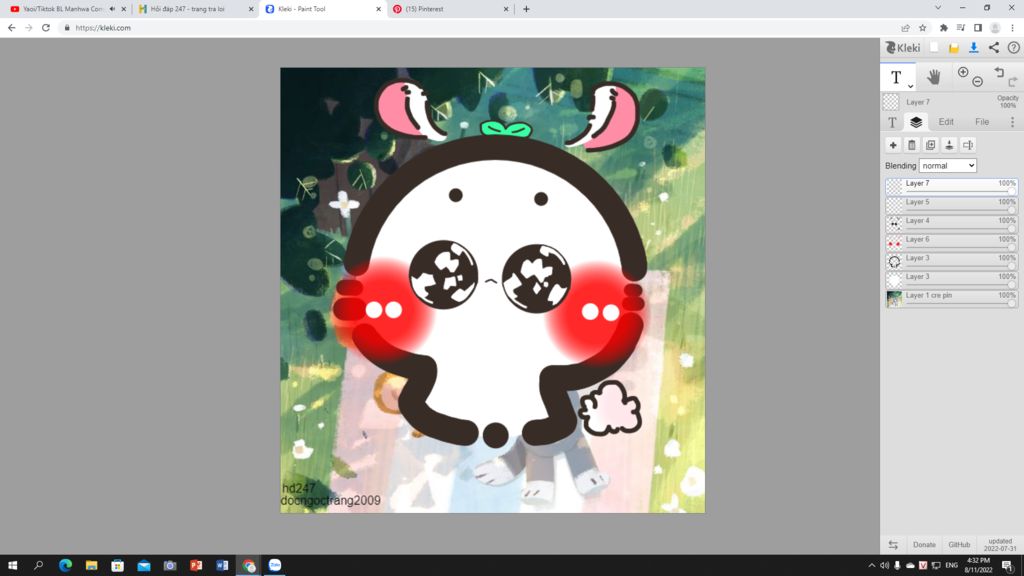Switch to the File tab
Viewport: 1024px width, 576px height.
click(982, 122)
